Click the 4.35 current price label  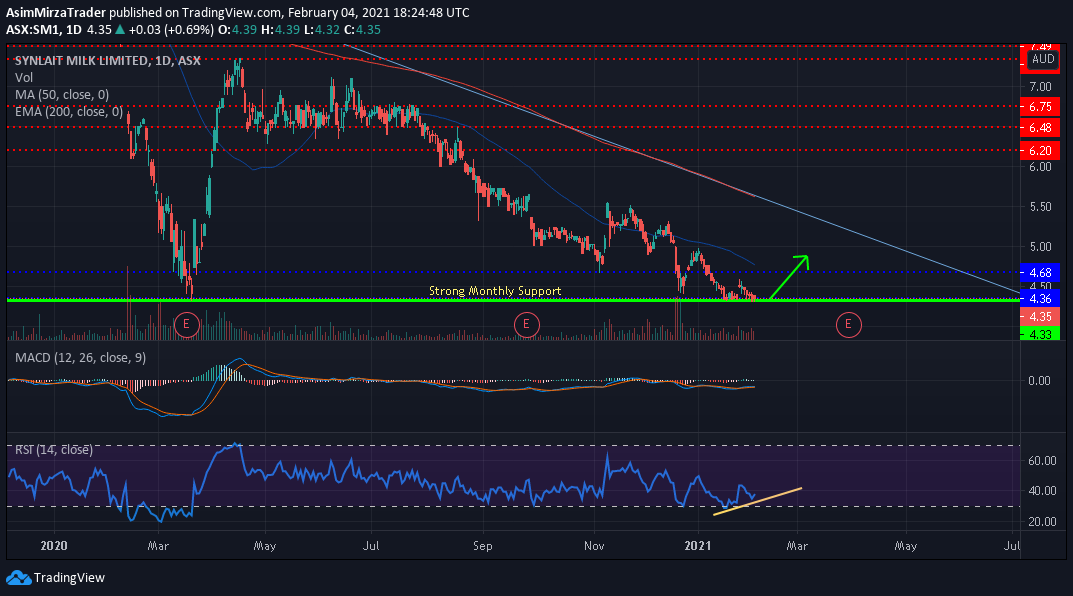click(1039, 317)
